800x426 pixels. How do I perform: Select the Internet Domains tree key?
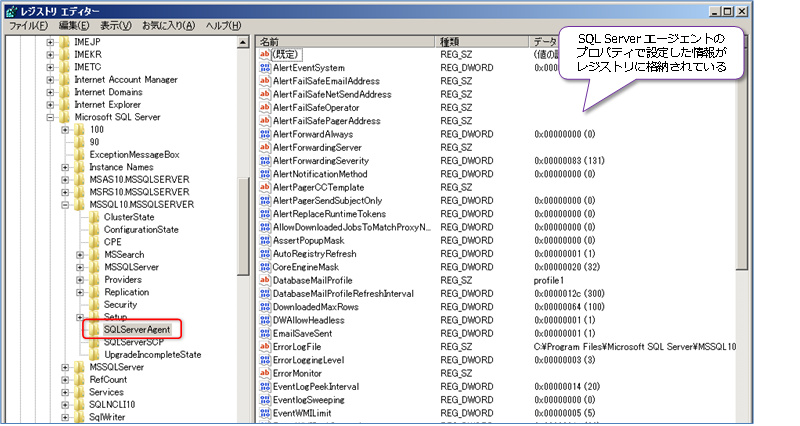[108, 92]
